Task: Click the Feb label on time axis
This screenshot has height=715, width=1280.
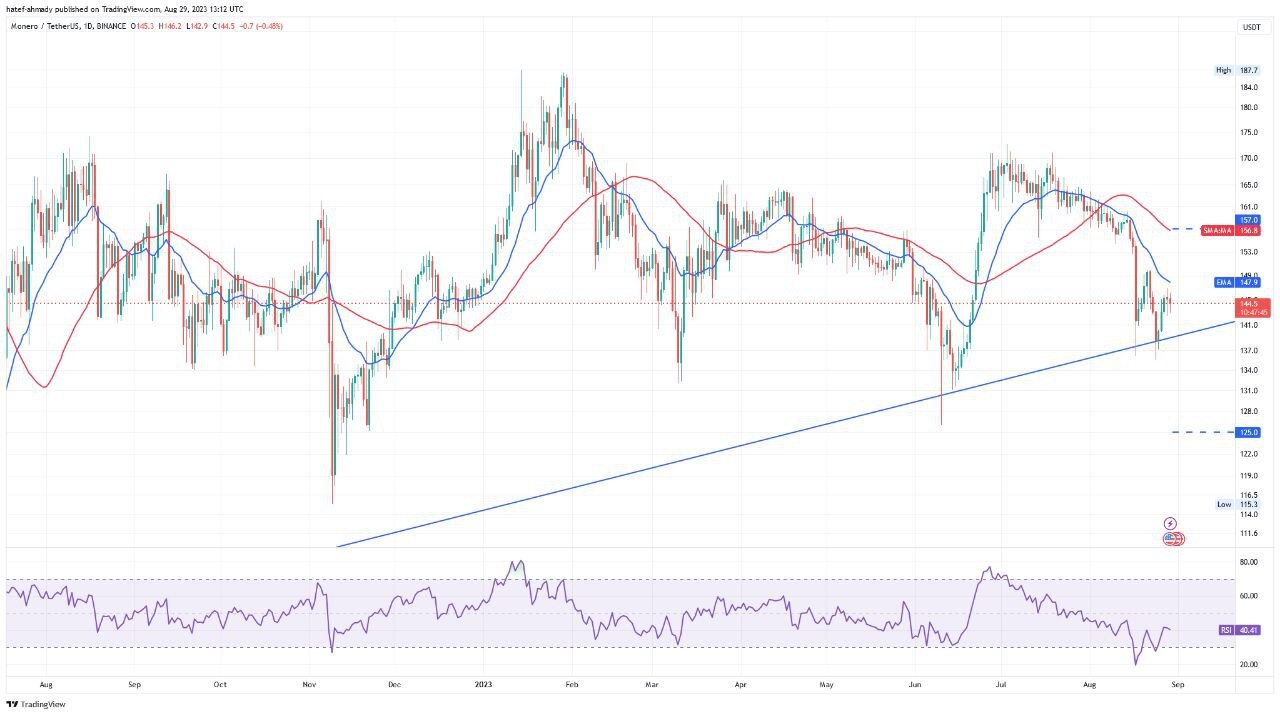Action: (572, 686)
